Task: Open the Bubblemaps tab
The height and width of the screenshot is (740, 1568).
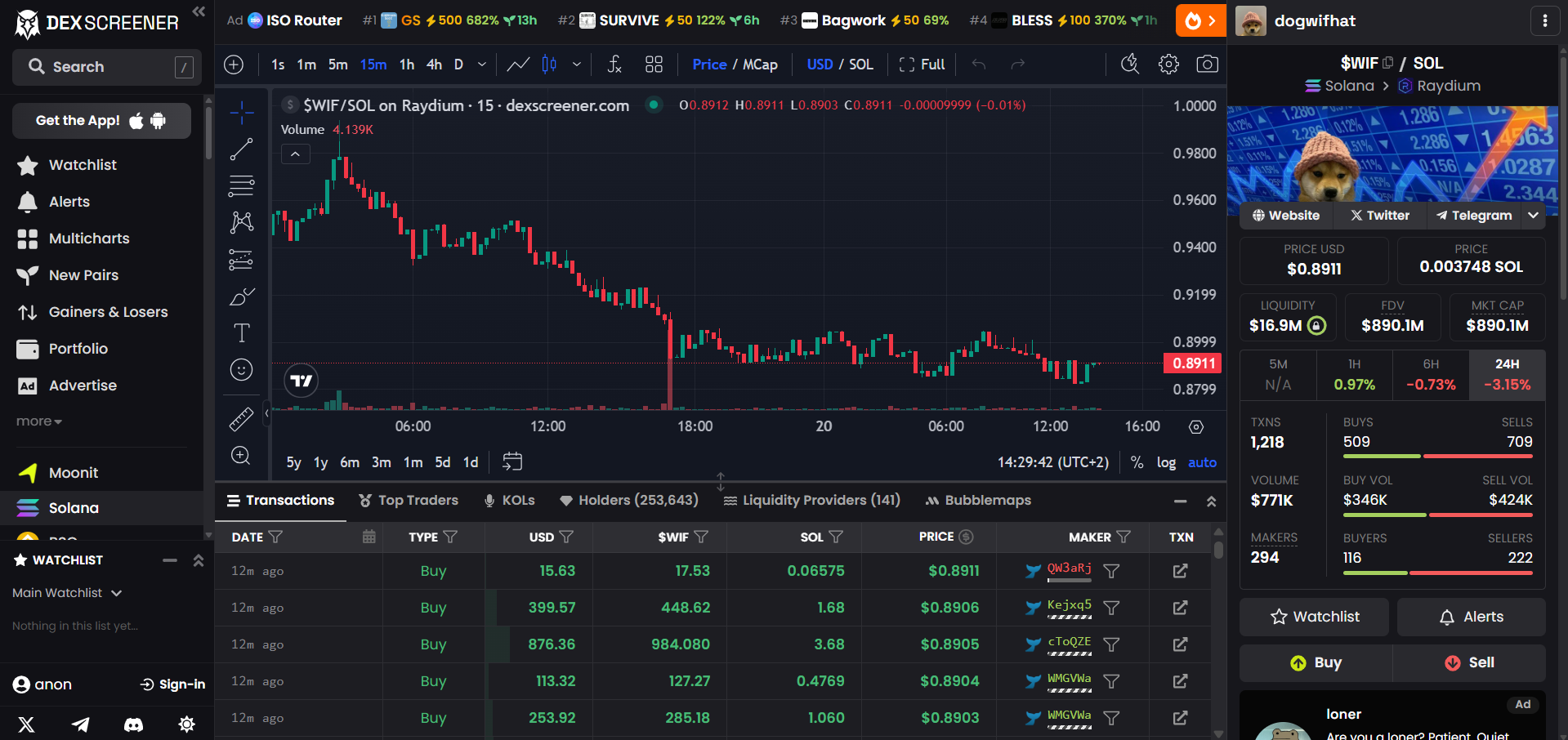Action: click(978, 500)
